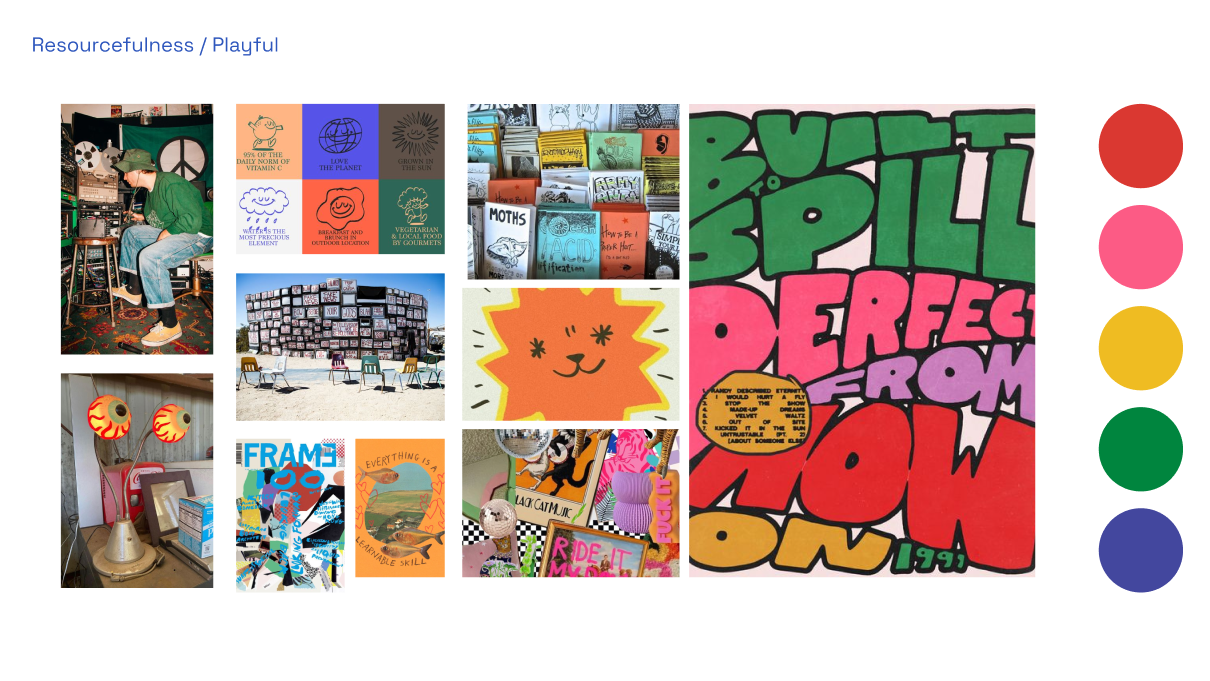Screen dimensions: 1210x681
Task: Open the TV wall with chairs photo
Action: click(340, 347)
